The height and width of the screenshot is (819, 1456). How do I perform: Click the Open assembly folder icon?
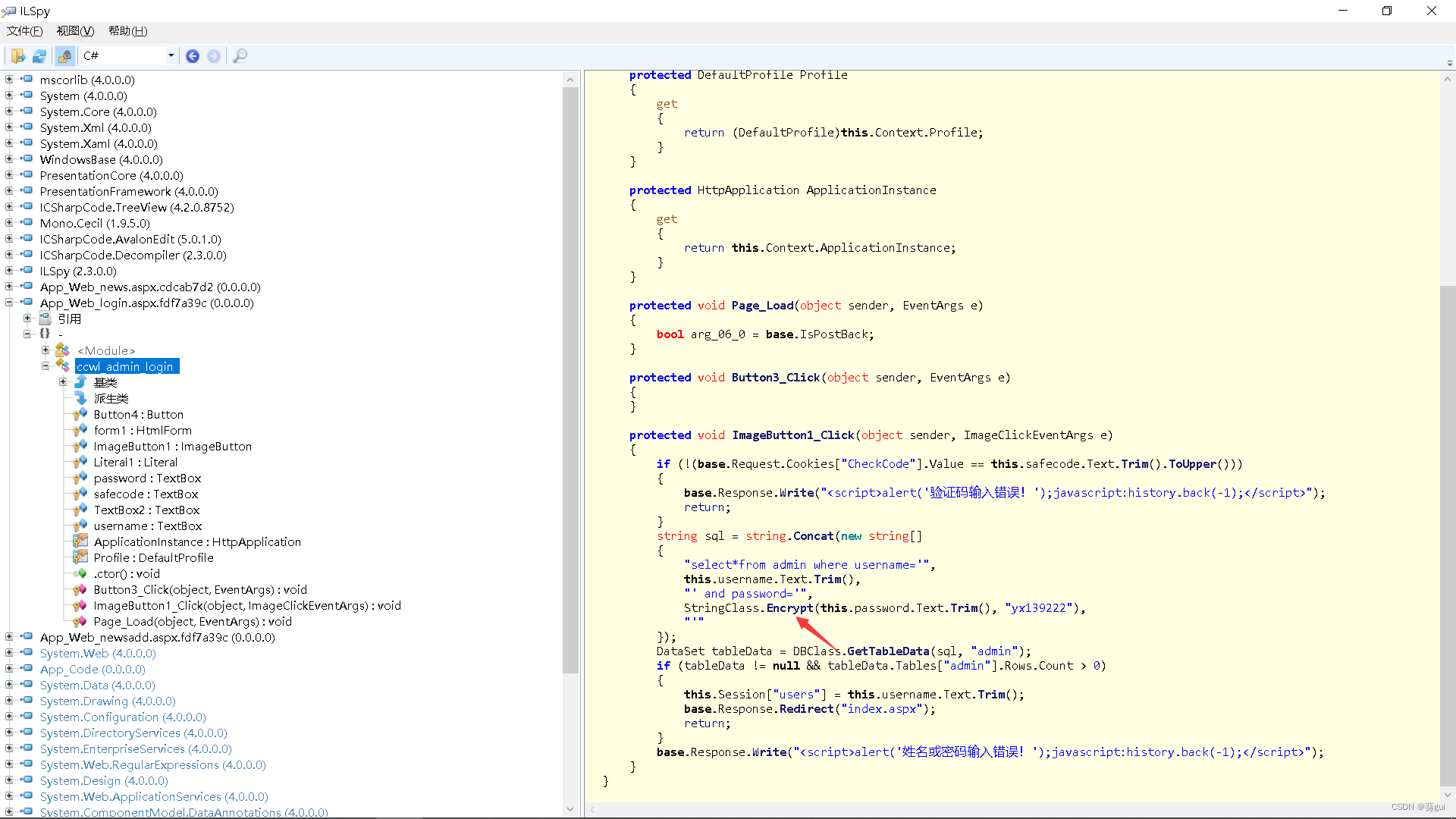17,56
